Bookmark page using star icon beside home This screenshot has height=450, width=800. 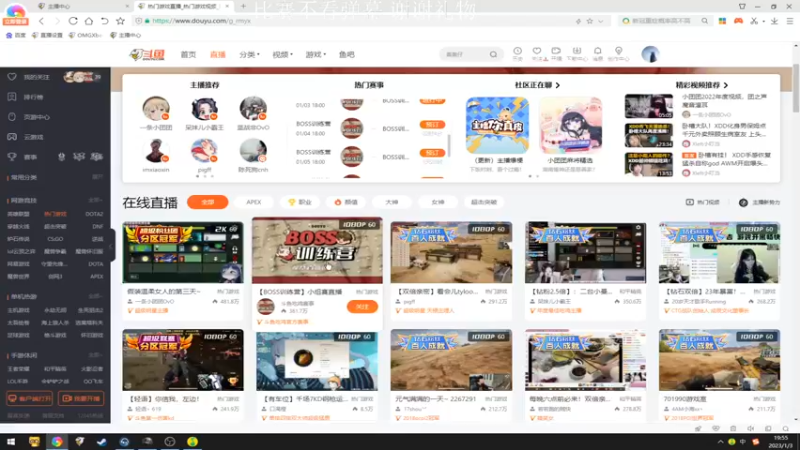[x=120, y=21]
